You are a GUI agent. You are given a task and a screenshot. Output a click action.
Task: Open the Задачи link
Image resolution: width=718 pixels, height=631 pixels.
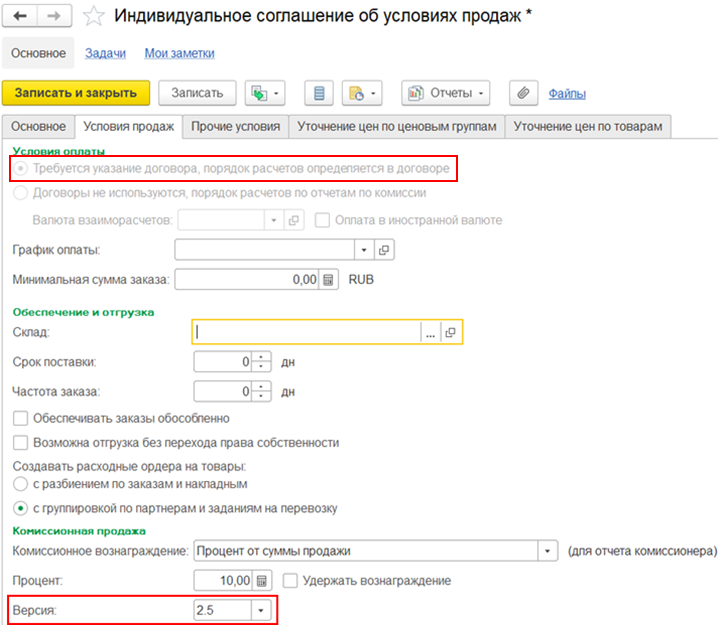click(105, 54)
